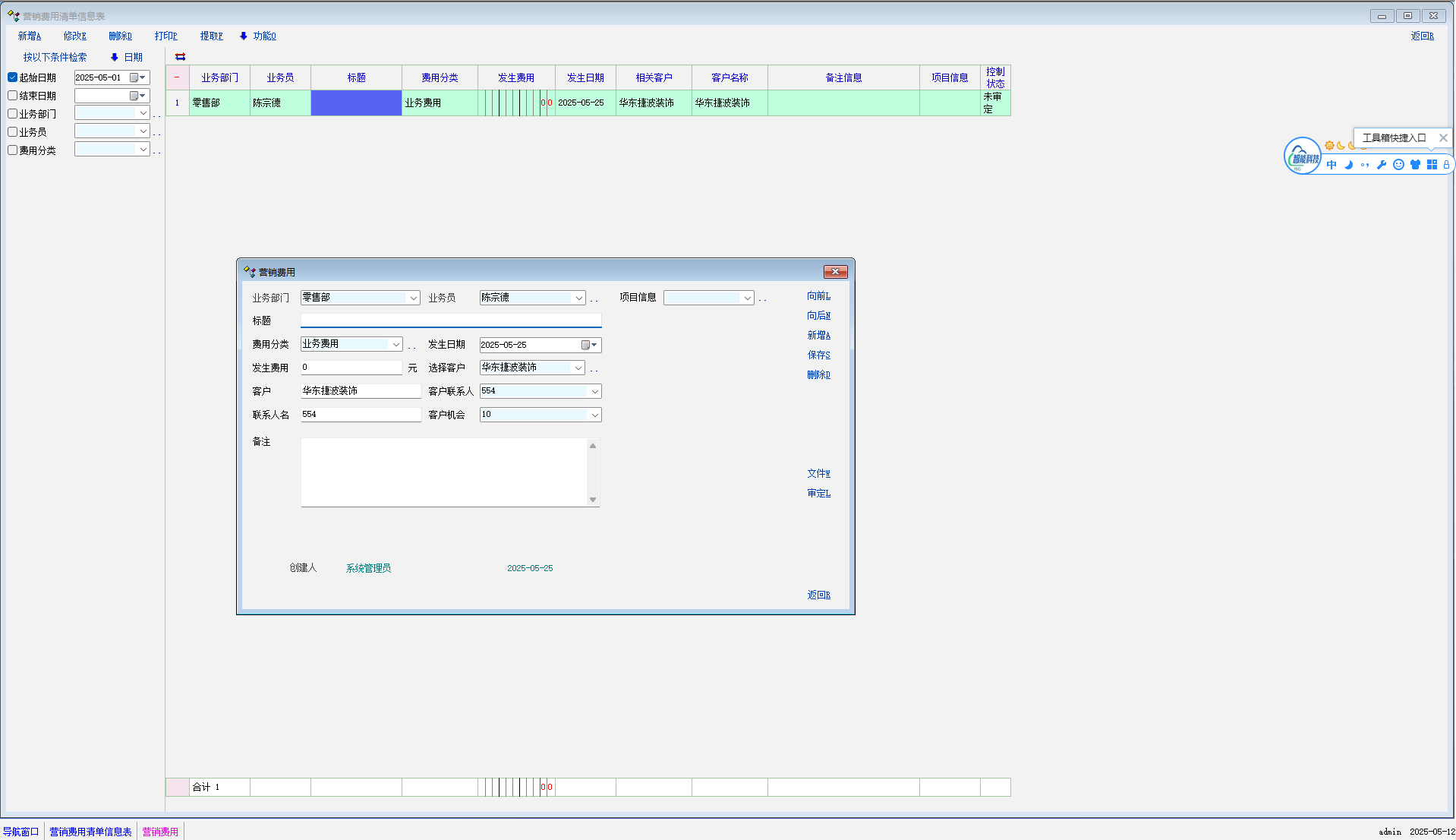Open the 功能 menu in the top toolbar
The width and height of the screenshot is (1456, 840).
pyautogui.click(x=258, y=36)
